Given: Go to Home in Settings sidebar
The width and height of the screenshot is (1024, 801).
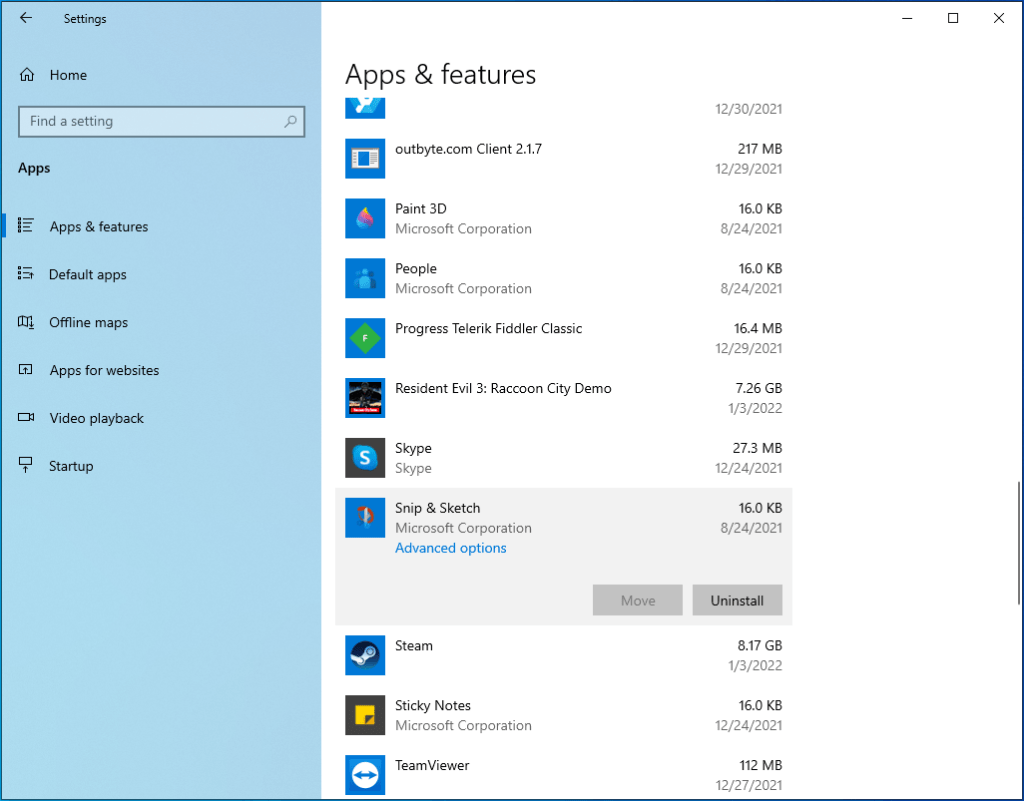Looking at the screenshot, I should pos(68,75).
